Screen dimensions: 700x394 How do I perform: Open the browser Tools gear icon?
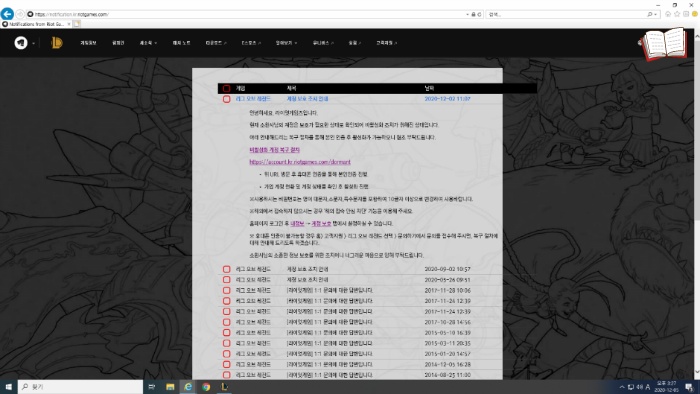point(686,14)
